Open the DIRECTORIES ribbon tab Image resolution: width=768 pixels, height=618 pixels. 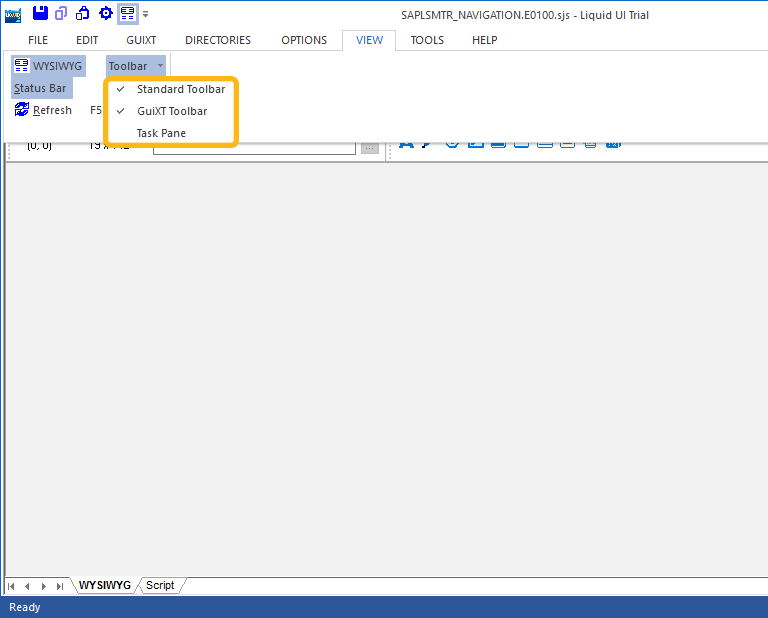[x=218, y=40]
